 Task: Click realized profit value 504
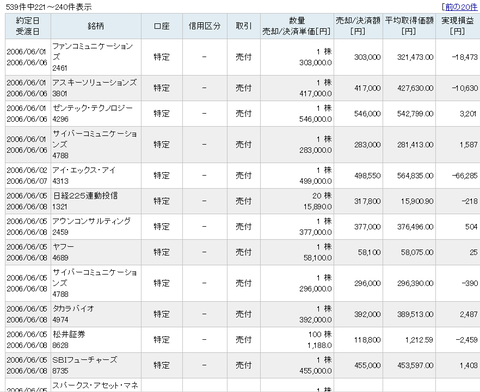click(471, 227)
